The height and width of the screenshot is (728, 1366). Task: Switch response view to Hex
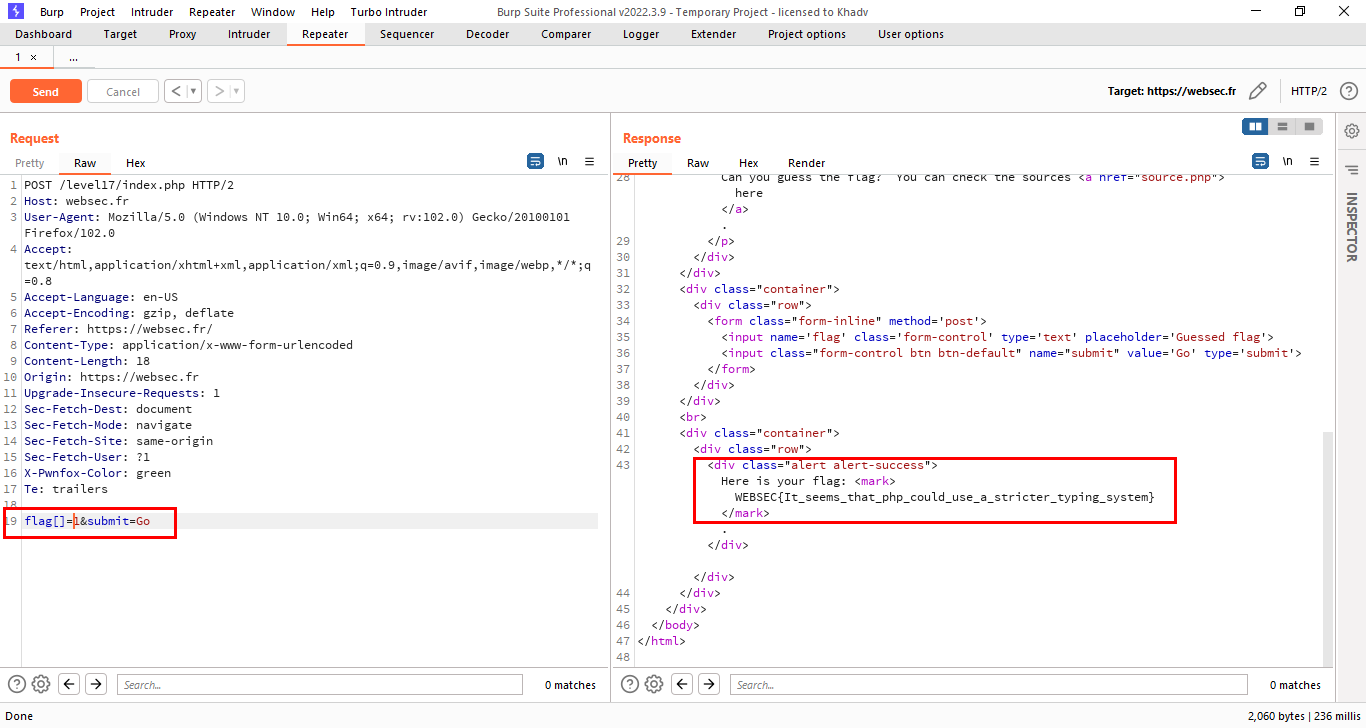click(749, 163)
